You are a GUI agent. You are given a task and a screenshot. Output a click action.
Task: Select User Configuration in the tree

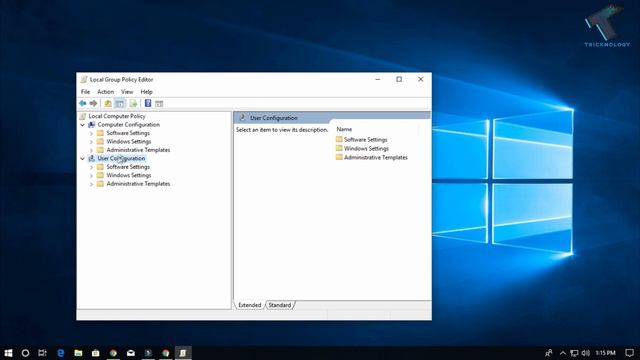pos(121,158)
